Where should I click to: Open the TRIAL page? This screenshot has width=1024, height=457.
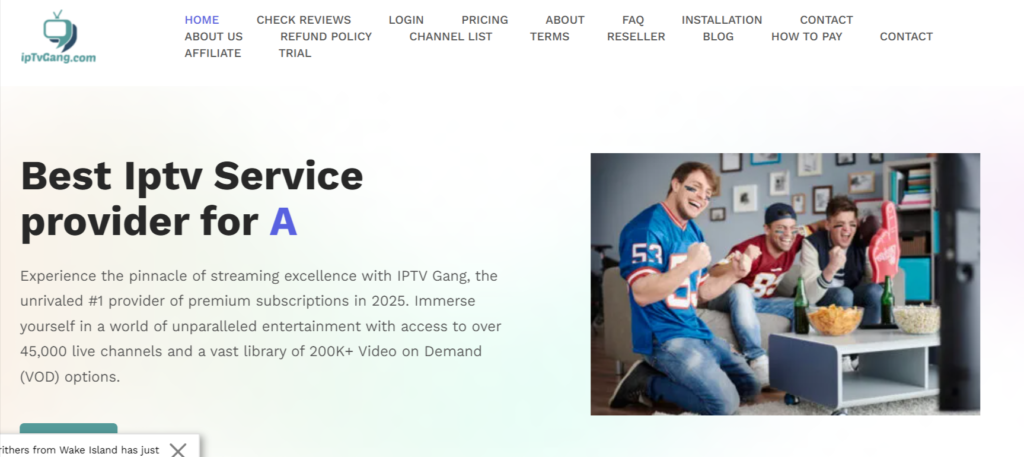(295, 54)
